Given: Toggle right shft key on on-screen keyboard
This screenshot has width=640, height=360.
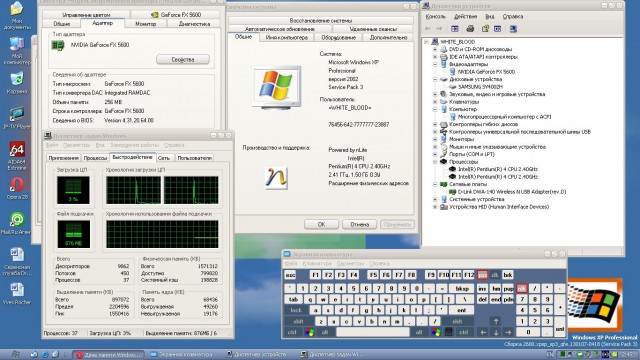Looking at the screenshot, I should [457, 321].
